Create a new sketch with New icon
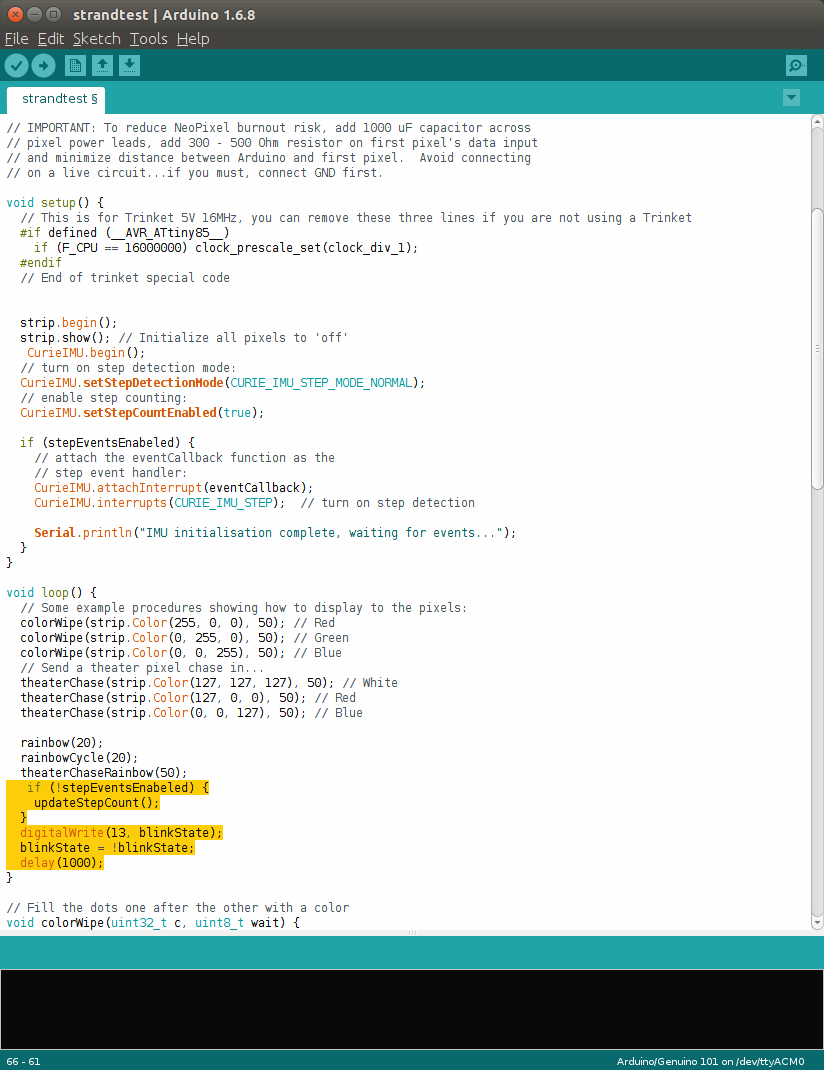Screen dimensions: 824x1070 coord(75,66)
